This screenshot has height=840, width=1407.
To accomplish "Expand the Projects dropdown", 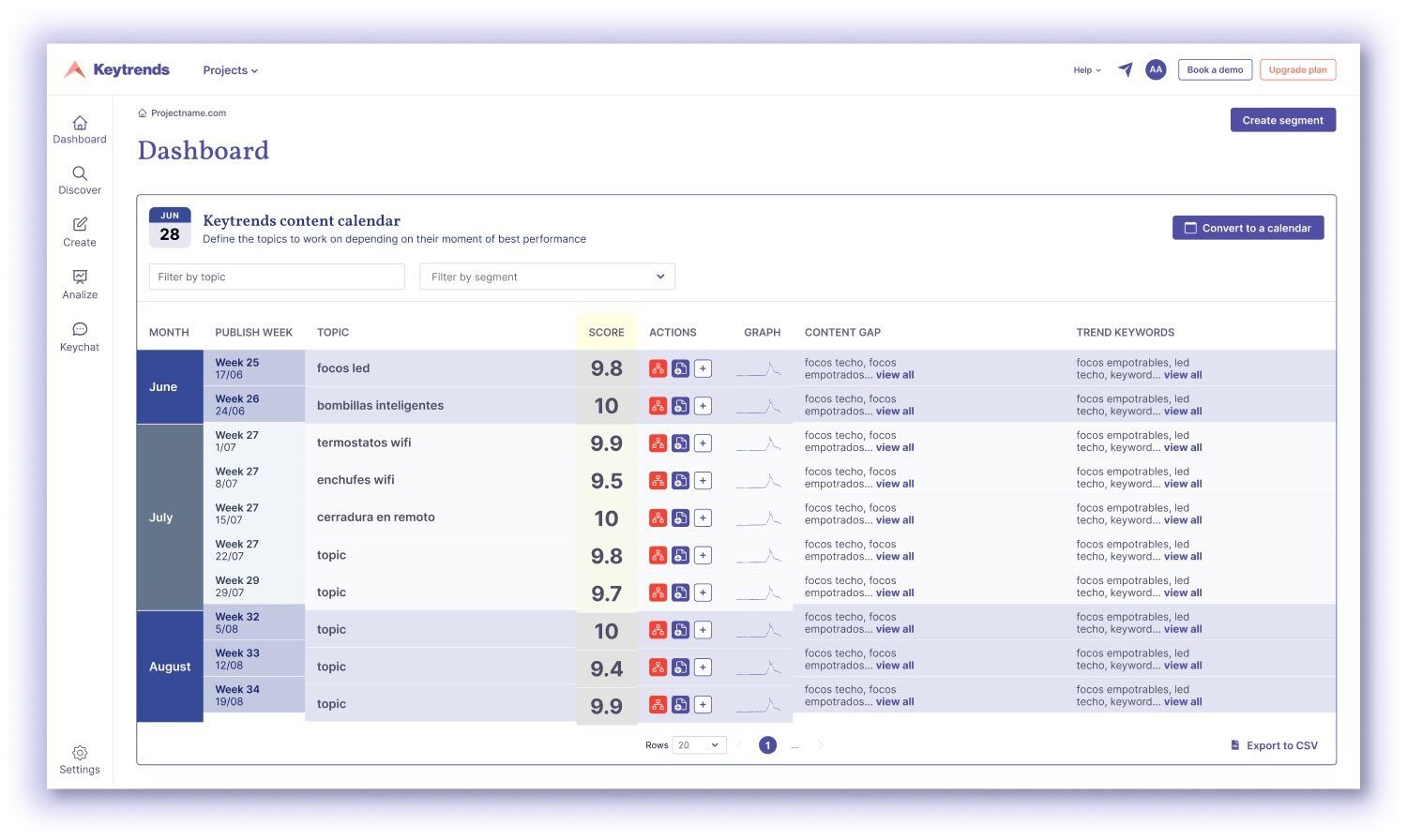I will (x=230, y=70).
